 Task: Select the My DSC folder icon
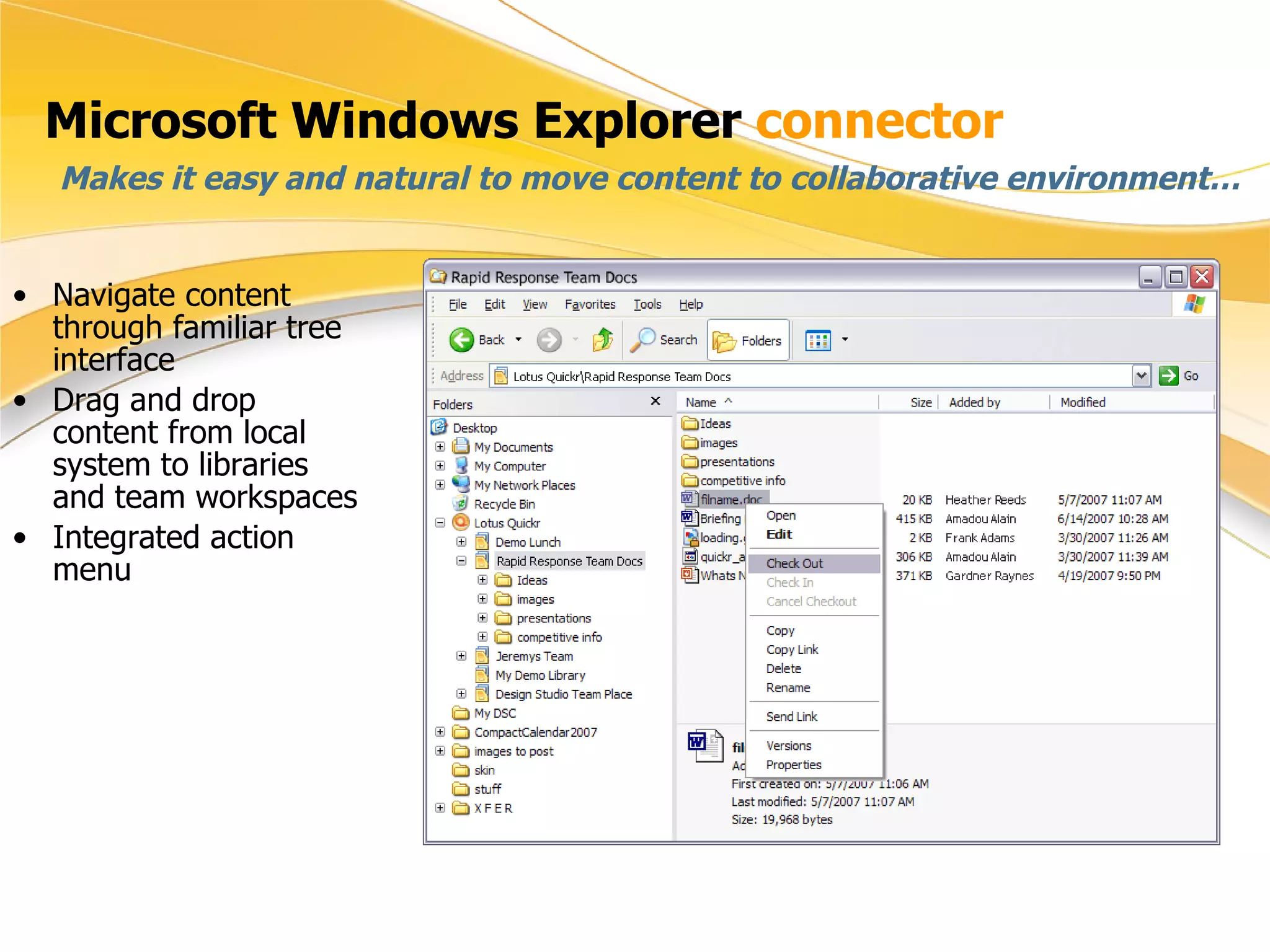coord(461,713)
